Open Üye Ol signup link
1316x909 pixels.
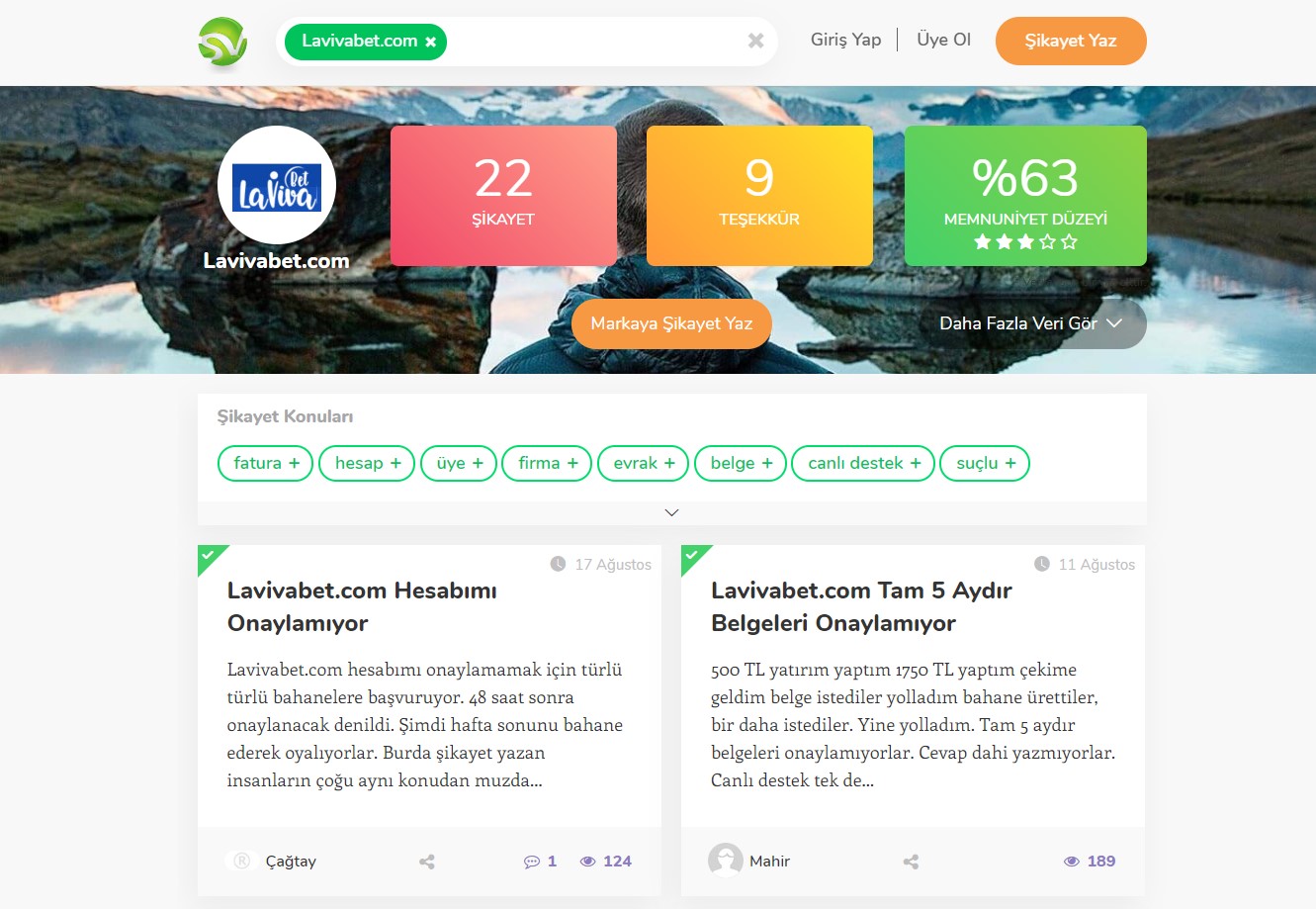(943, 40)
